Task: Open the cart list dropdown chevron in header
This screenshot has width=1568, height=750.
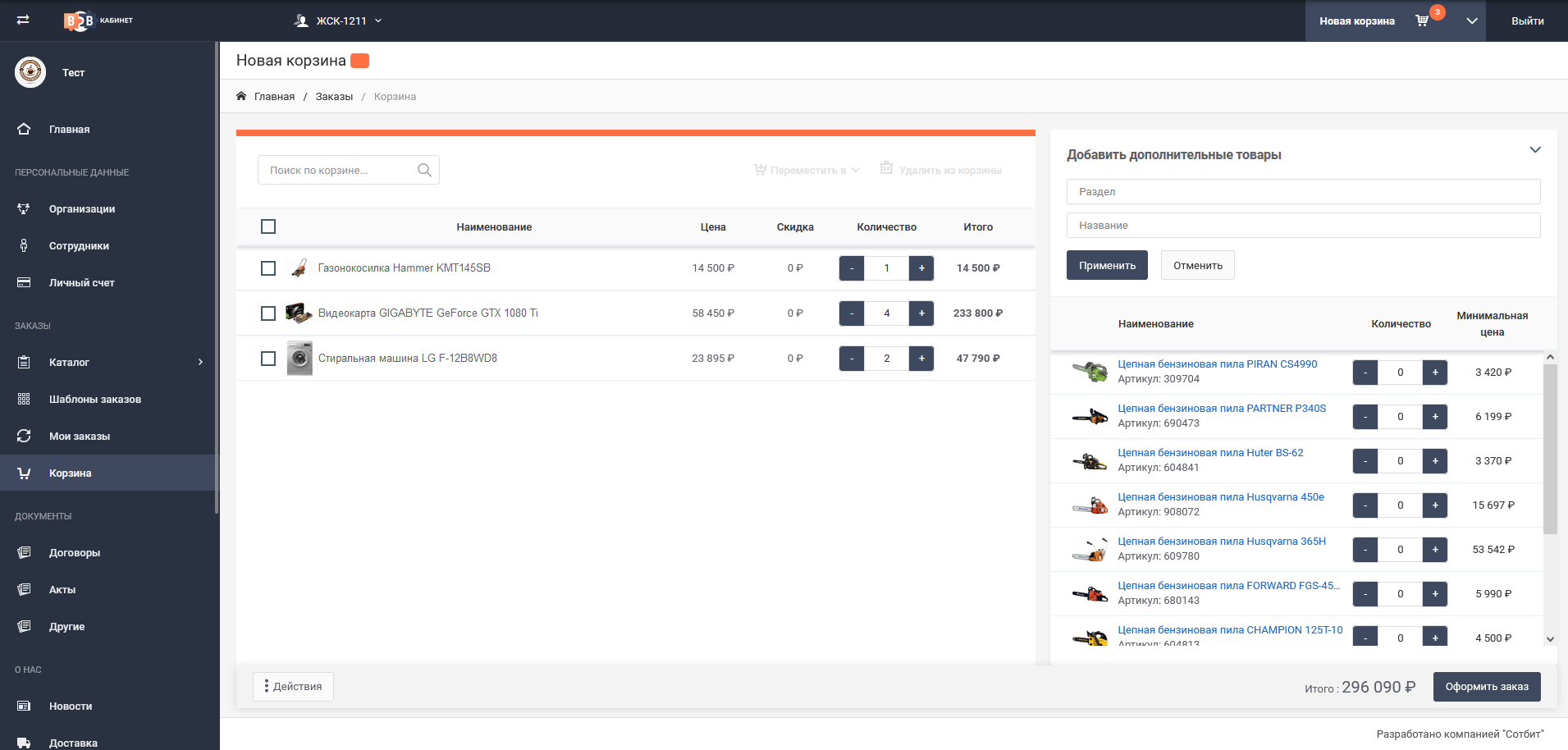Action: point(1471,21)
